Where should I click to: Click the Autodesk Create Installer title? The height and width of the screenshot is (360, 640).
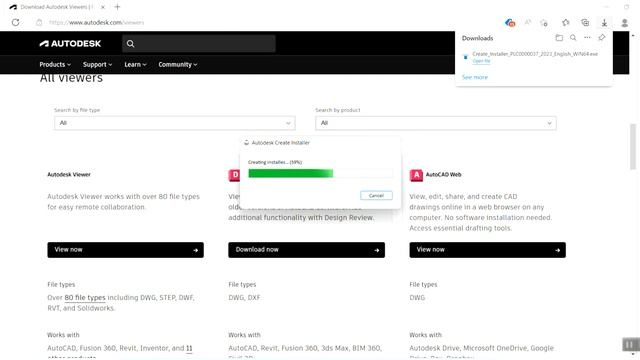280,143
